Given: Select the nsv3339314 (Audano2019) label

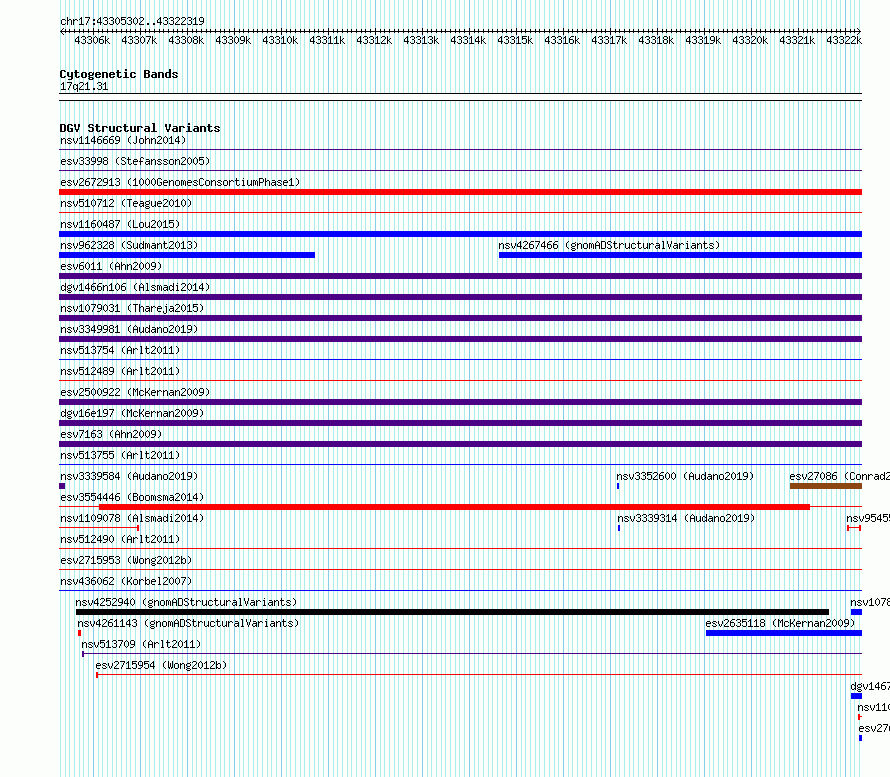Looking at the screenshot, I should pyautogui.click(x=686, y=518).
